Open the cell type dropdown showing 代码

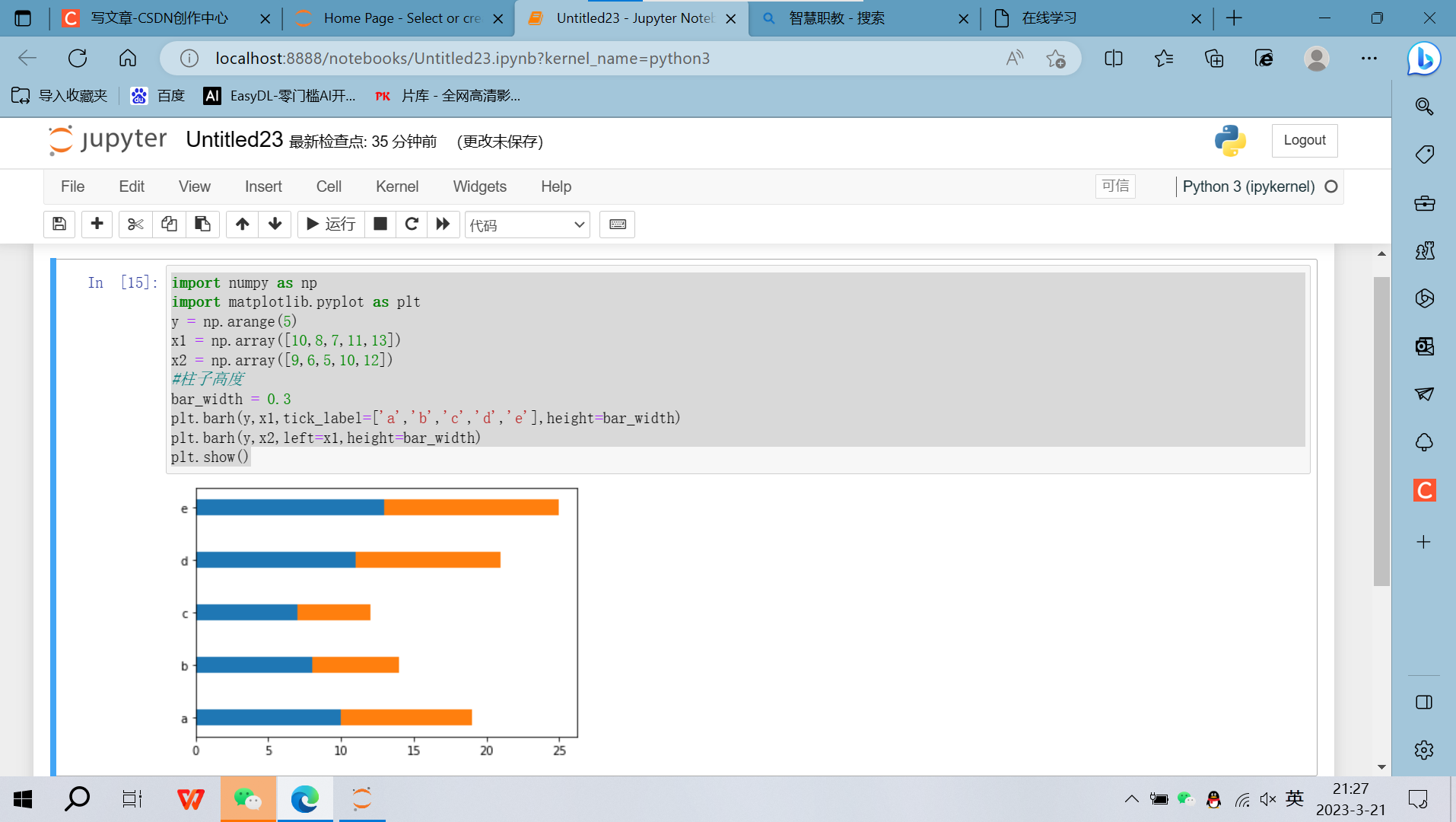tap(527, 224)
